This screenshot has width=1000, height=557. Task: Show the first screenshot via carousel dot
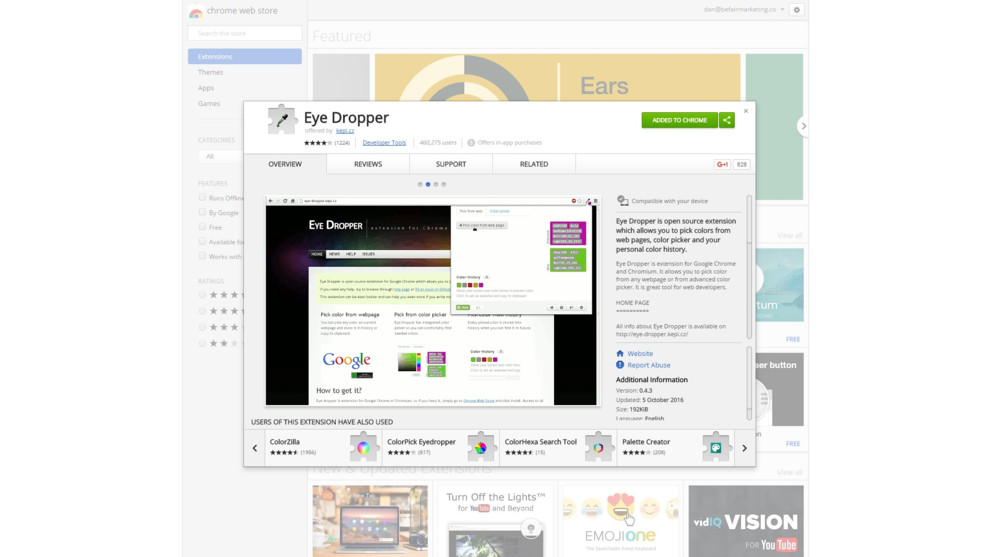pos(420,184)
